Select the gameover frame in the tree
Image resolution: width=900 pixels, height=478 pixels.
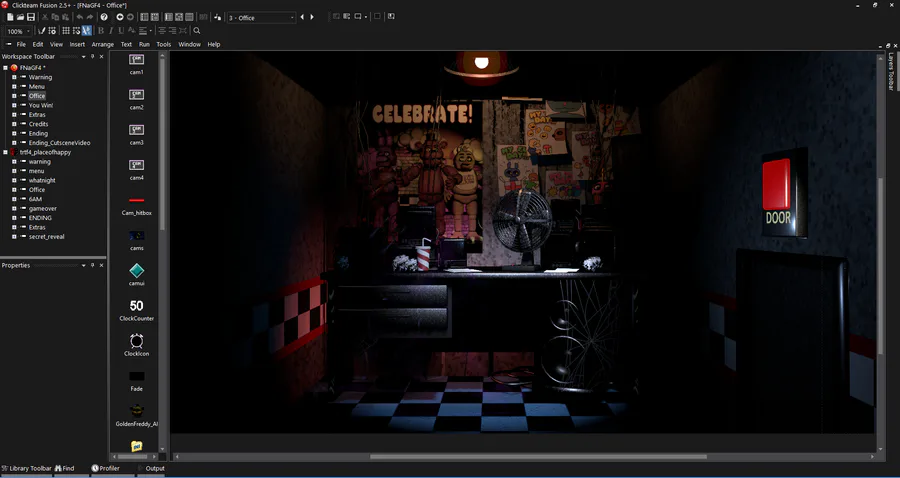pyautogui.click(x=43, y=209)
